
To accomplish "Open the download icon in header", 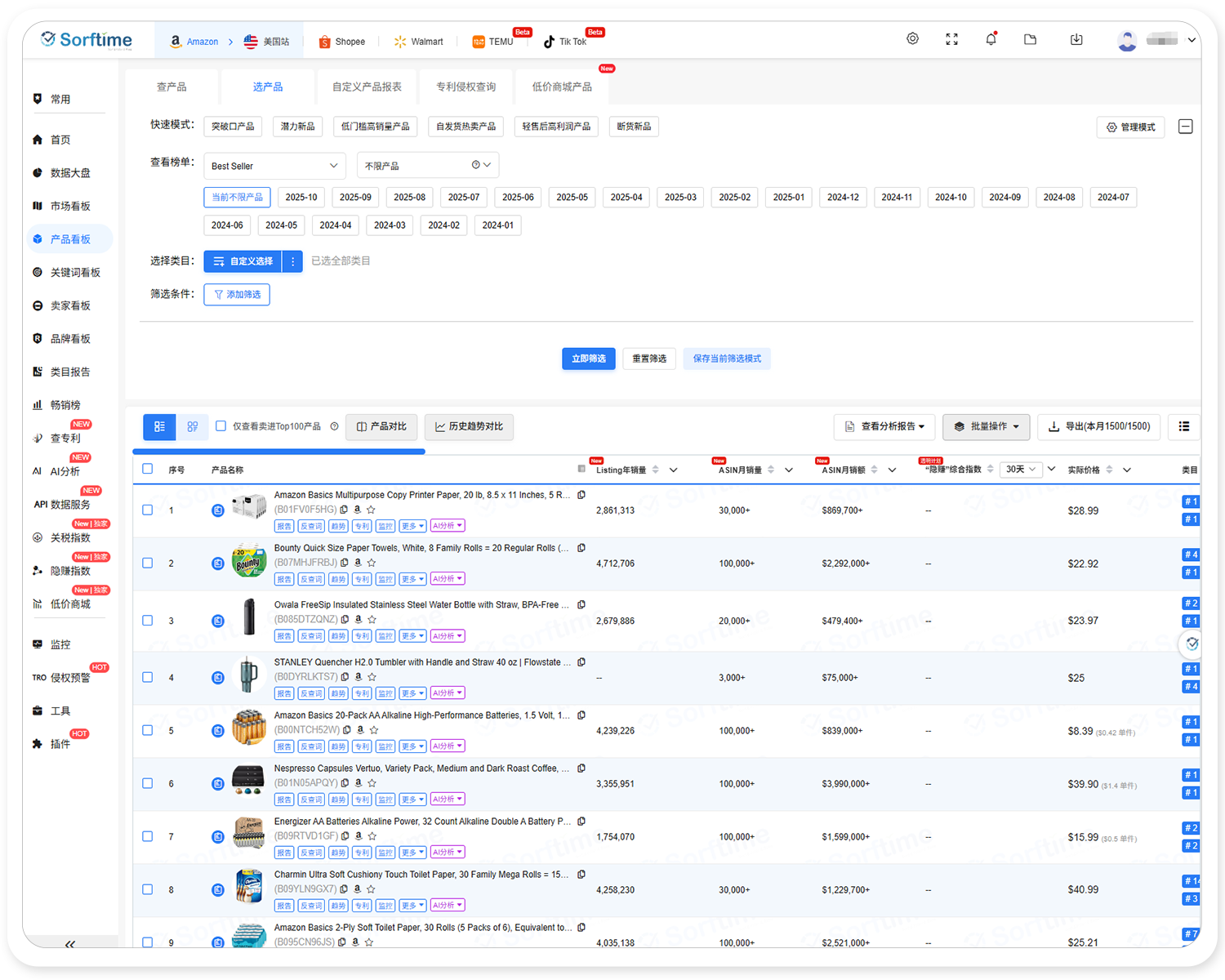I will (x=1076, y=39).
